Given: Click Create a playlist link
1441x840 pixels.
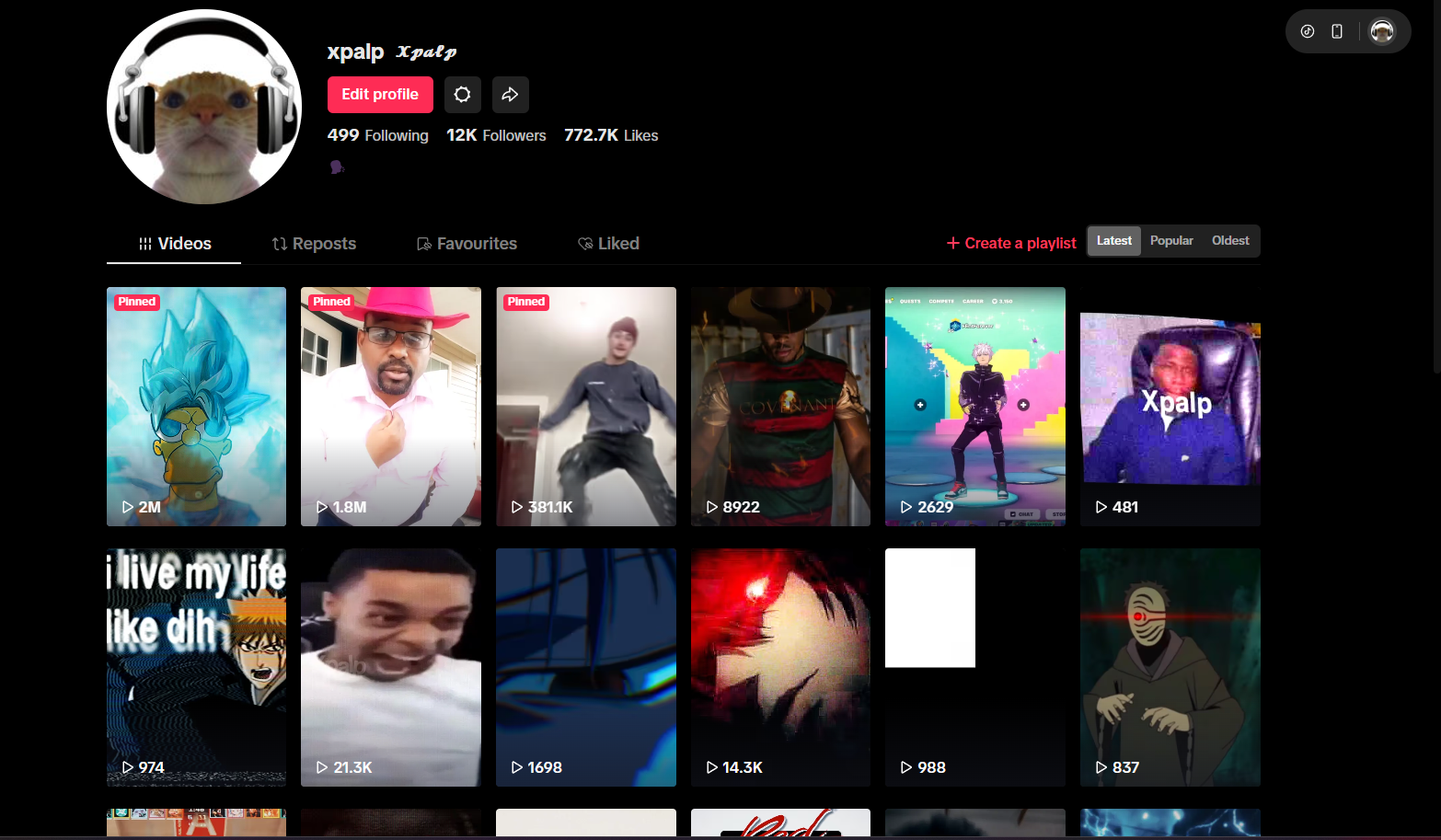Looking at the screenshot, I should [x=1011, y=243].
